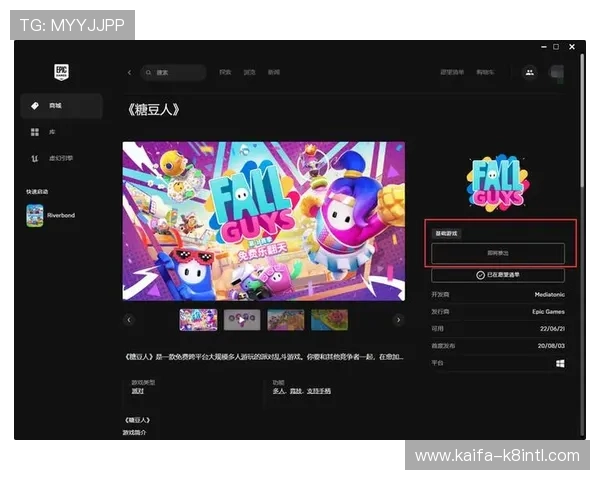
Task: Click the initial release date 20/08/03
Action: [551, 346]
